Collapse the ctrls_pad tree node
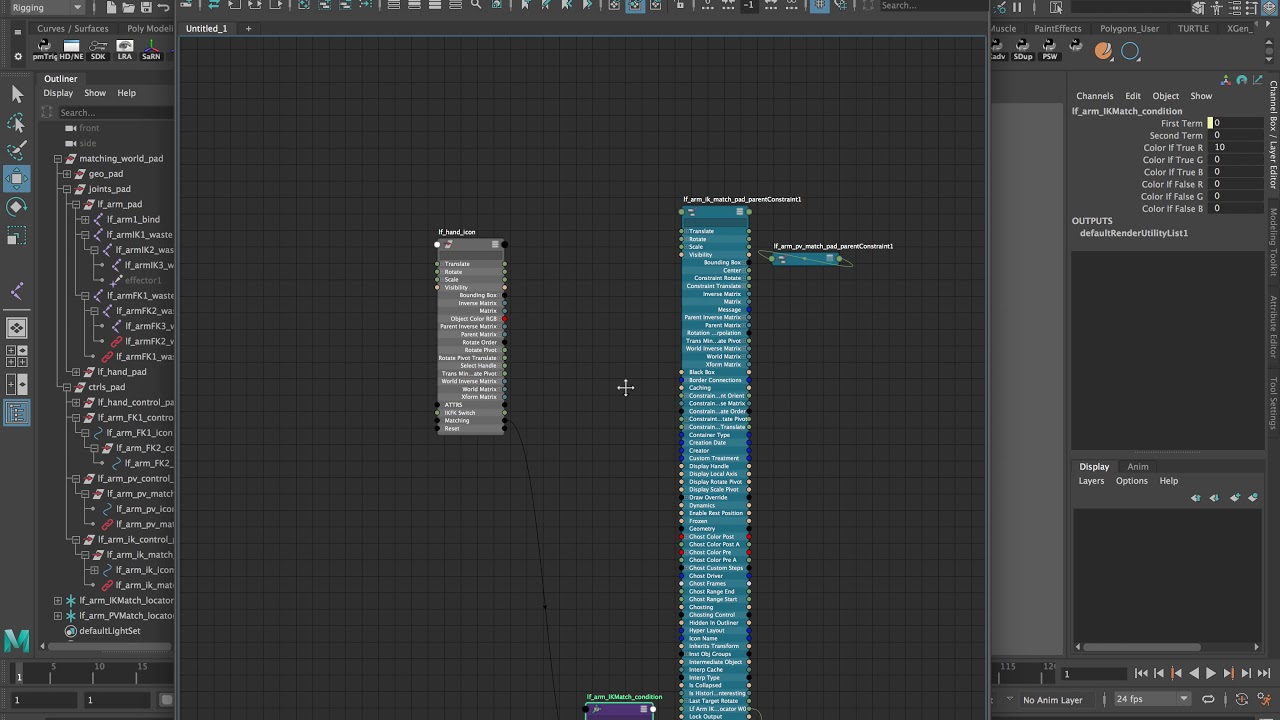The image size is (1280, 720). pyautogui.click(x=67, y=387)
